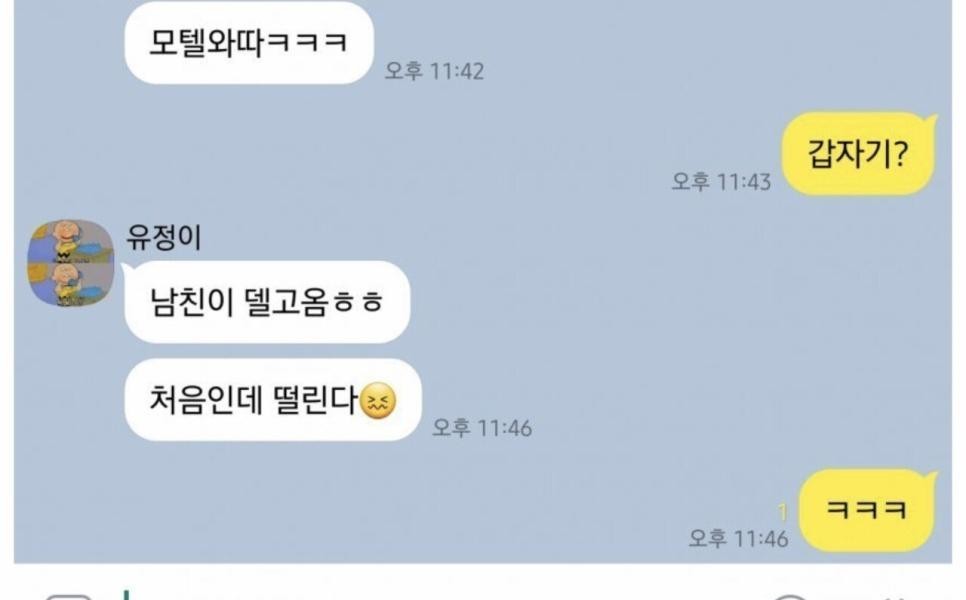Open 유정이's profile picture

[x=71, y=263]
